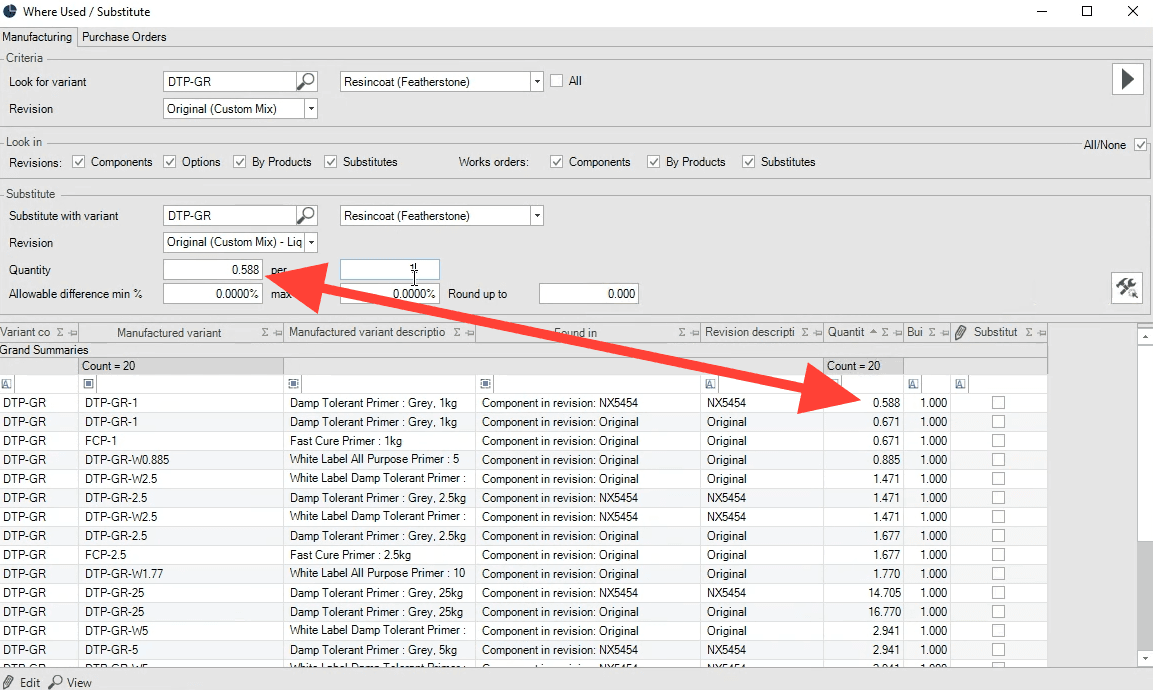Select Fast Cure Primer : 2.5kg cell
The height and width of the screenshot is (690, 1153).
pyautogui.click(x=379, y=555)
